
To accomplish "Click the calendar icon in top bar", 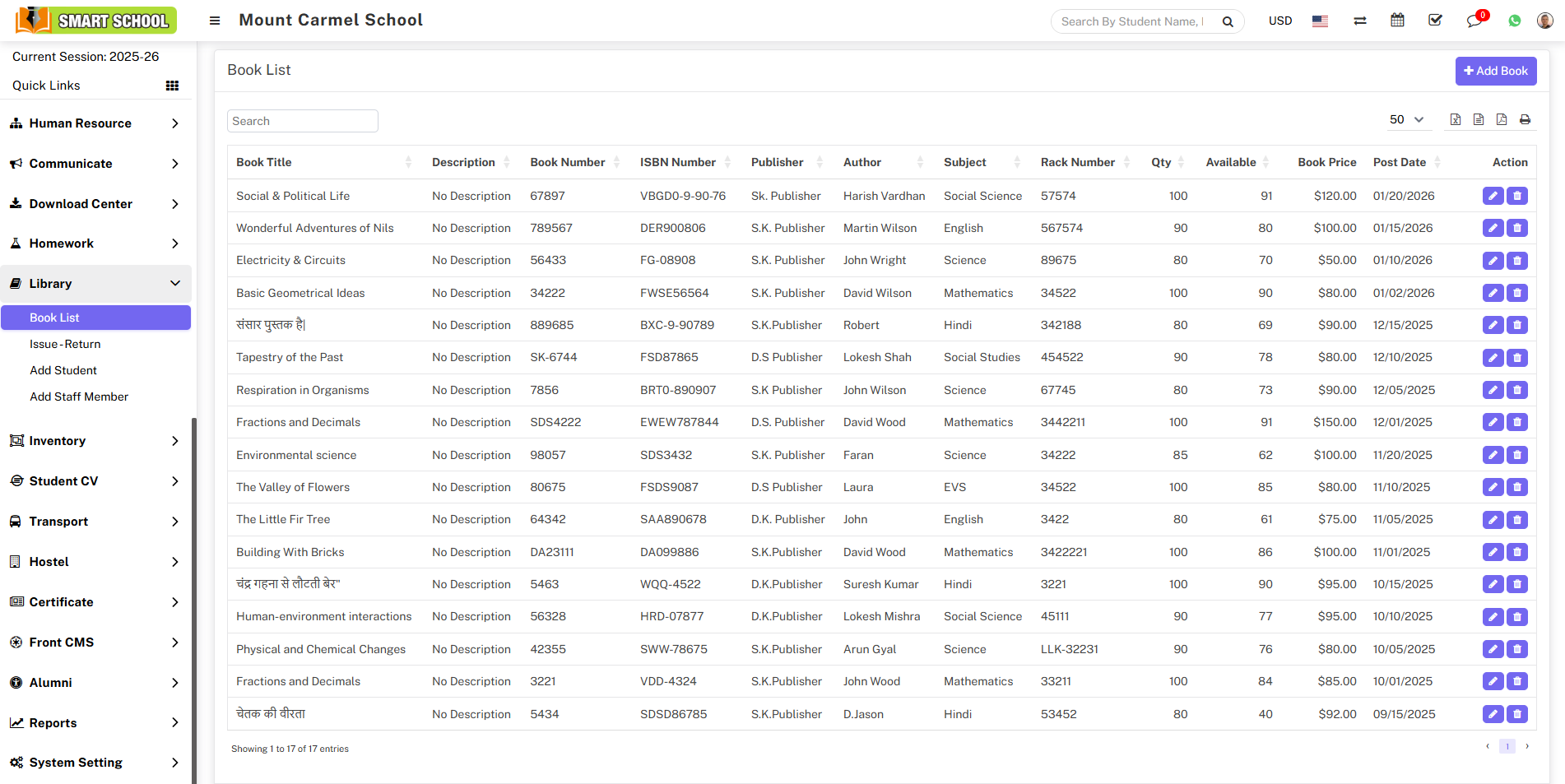I will [x=1397, y=21].
